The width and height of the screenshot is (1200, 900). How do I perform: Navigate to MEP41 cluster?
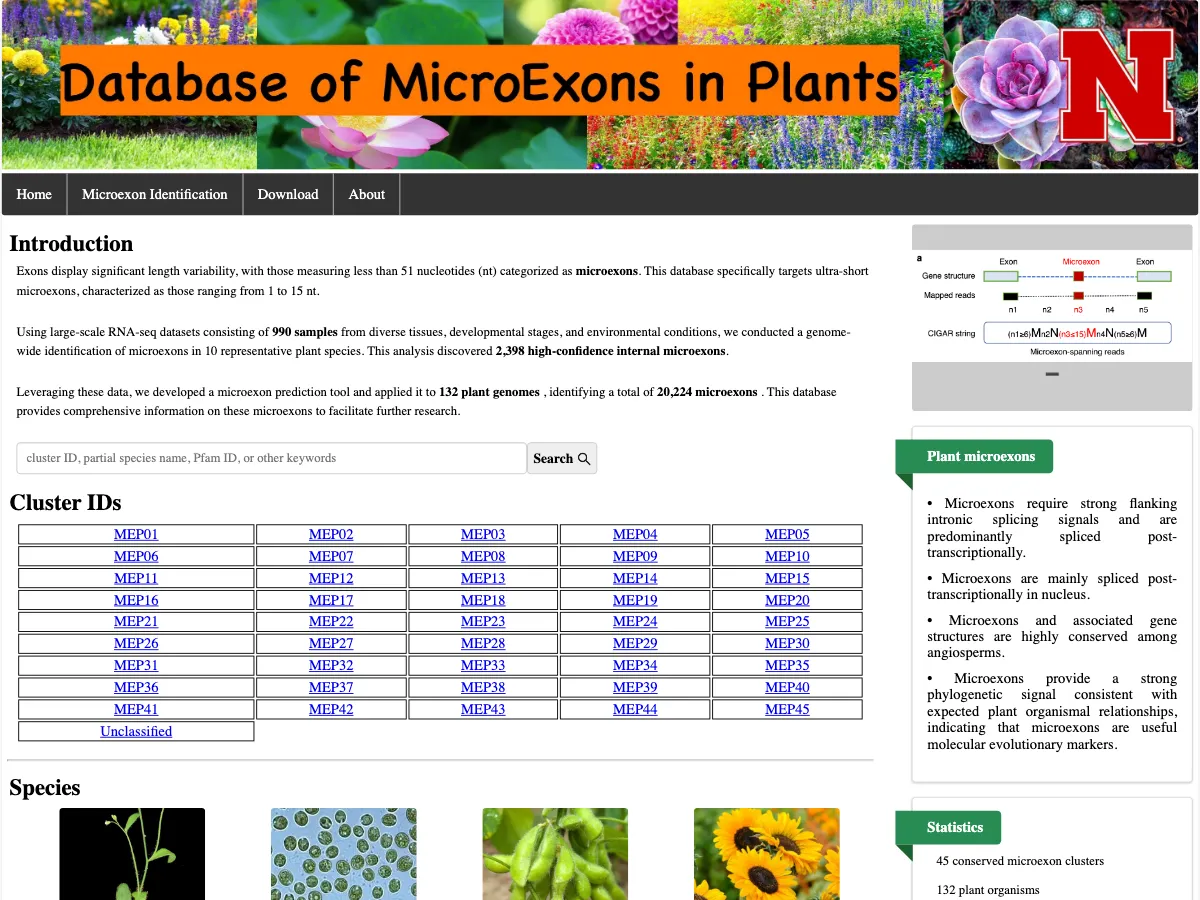coord(136,709)
